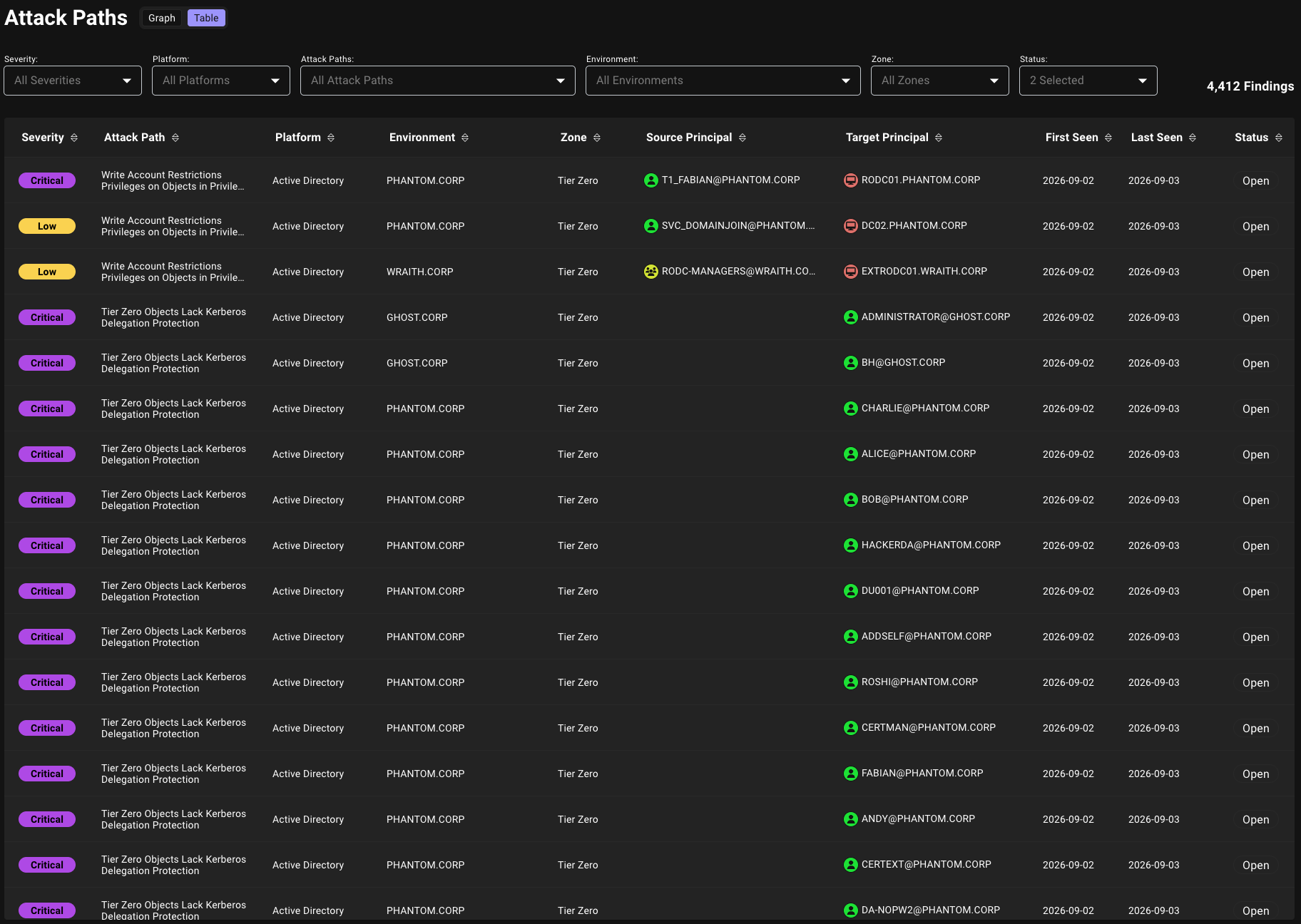Click computer icon beside RODC01.PHANTOM.CORP

pyautogui.click(x=851, y=180)
